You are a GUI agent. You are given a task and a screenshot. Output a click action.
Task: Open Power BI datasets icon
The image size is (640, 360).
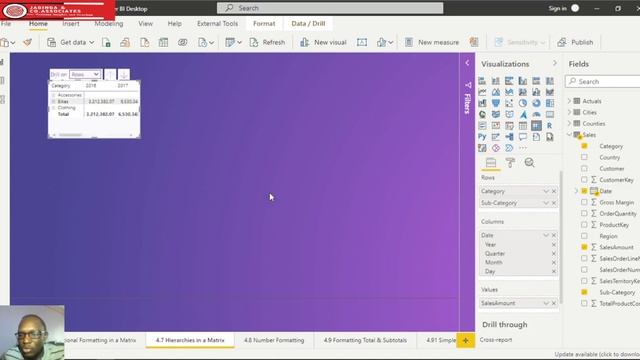point(125,42)
